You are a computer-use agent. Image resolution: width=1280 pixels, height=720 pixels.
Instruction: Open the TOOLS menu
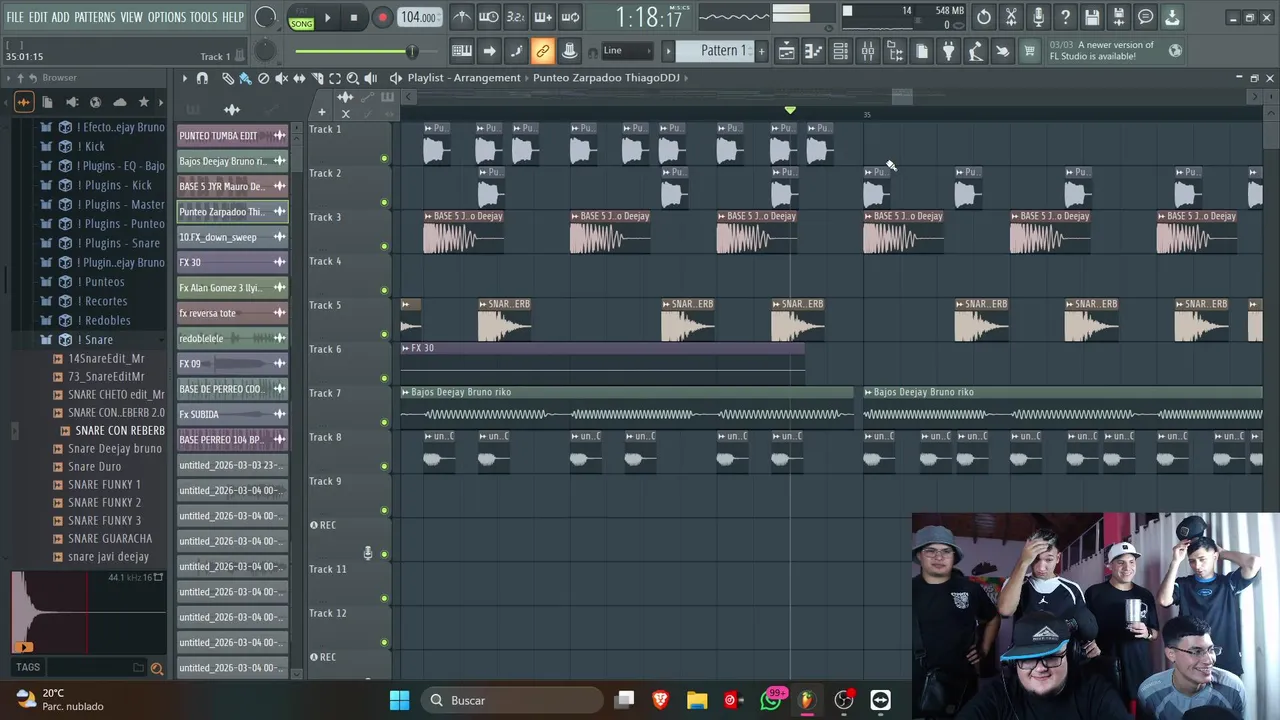point(204,17)
